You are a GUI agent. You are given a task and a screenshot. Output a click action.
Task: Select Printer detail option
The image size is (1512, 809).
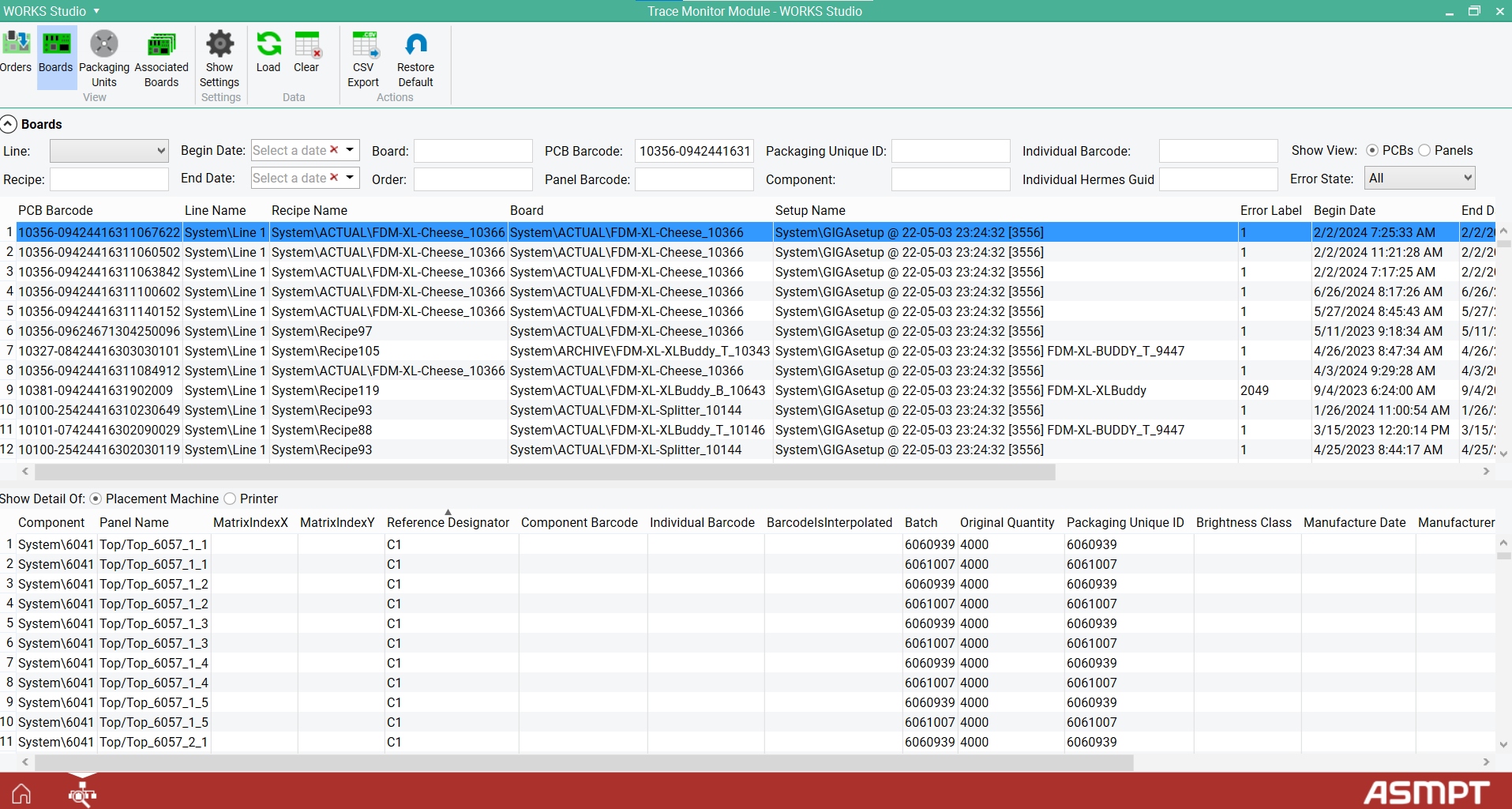tap(230, 499)
